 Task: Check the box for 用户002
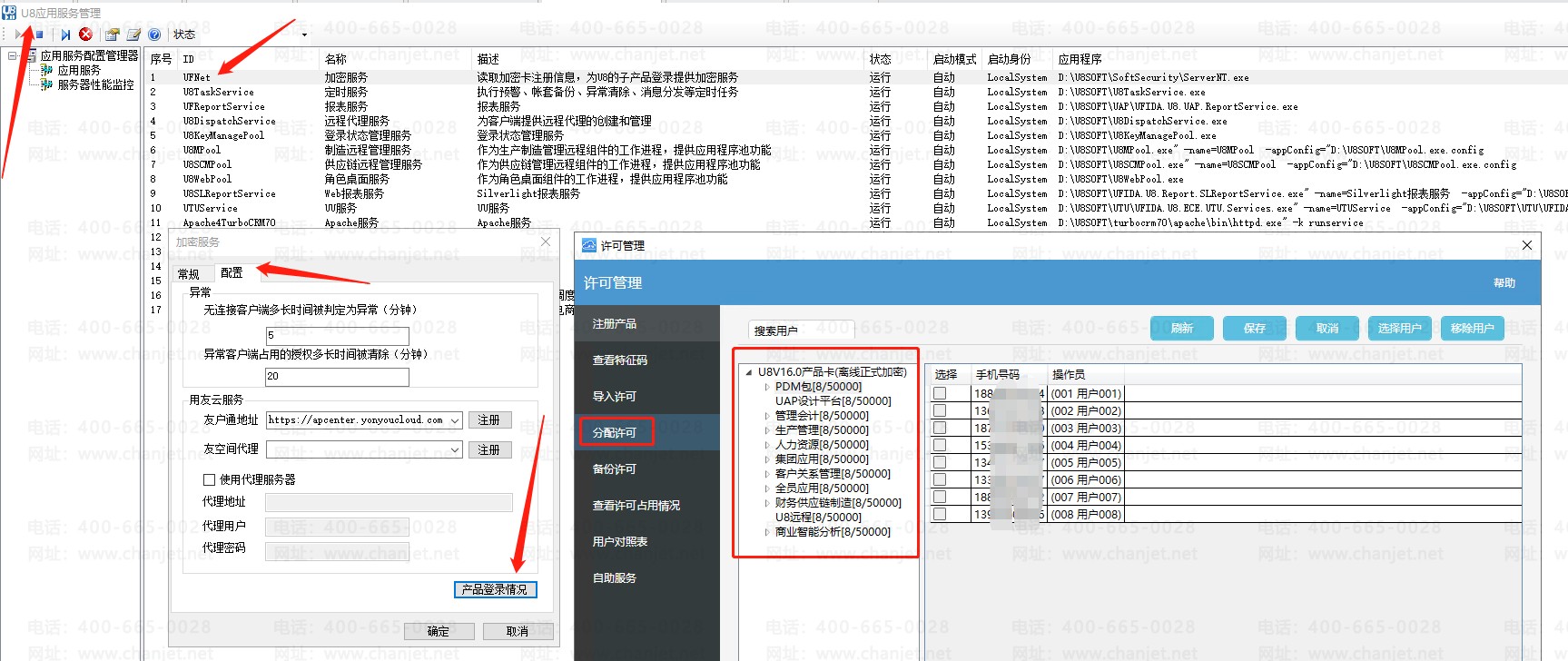click(x=940, y=411)
